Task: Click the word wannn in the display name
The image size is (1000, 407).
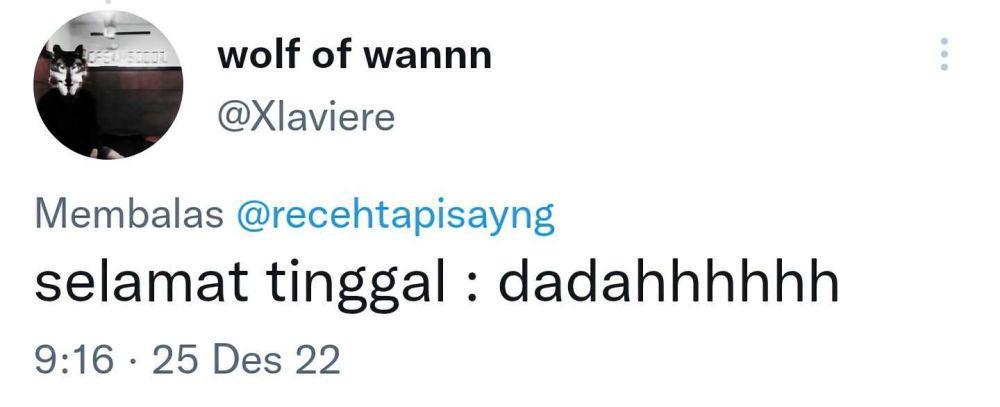Action: pos(427,57)
